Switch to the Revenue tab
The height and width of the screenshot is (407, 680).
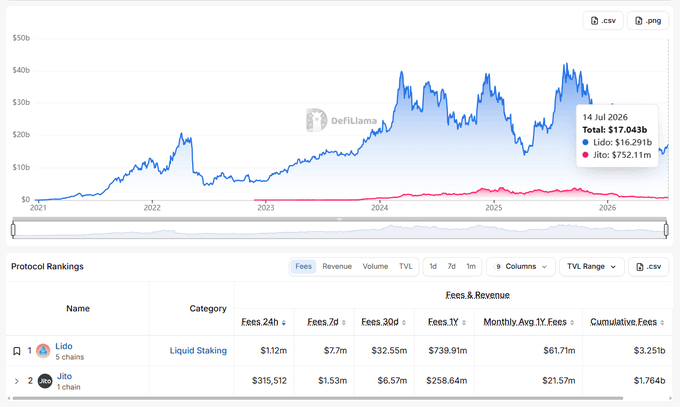[x=337, y=266]
